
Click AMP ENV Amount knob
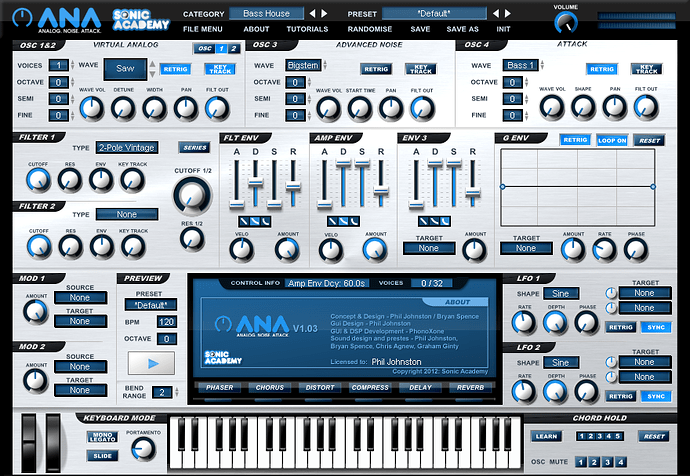[x=375, y=250]
